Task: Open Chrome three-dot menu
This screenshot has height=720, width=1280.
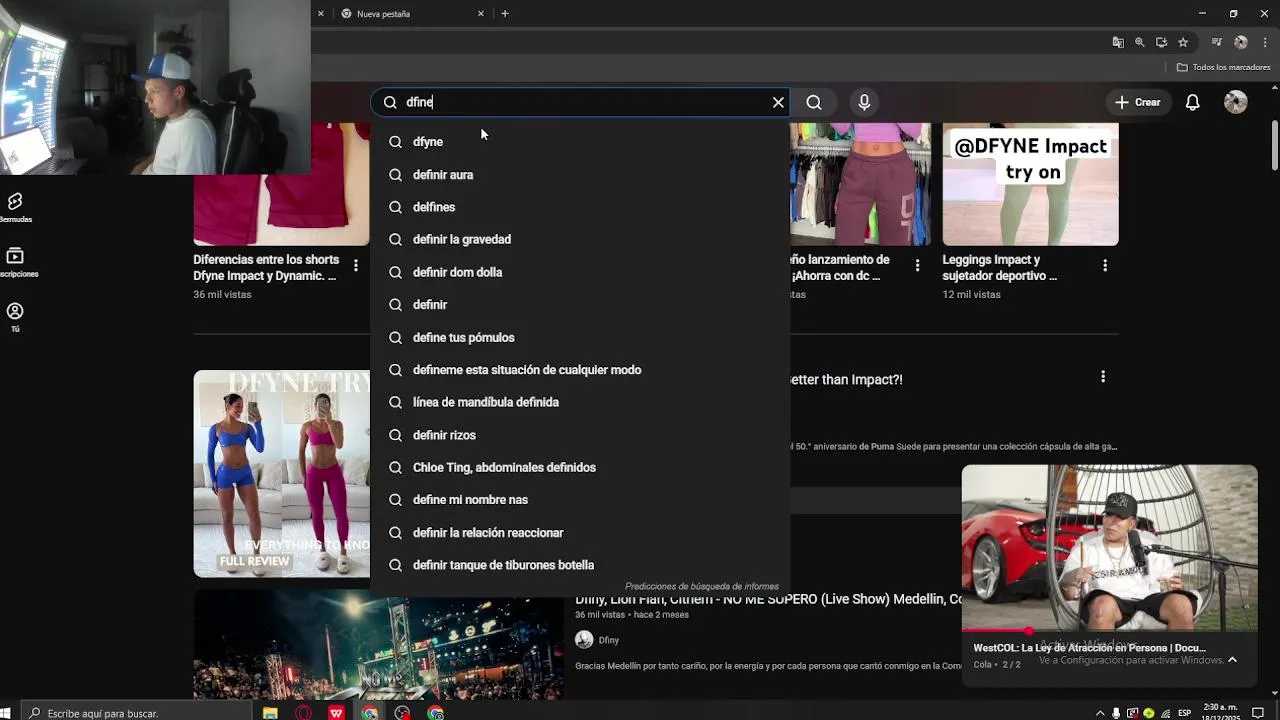Action: point(1264,42)
